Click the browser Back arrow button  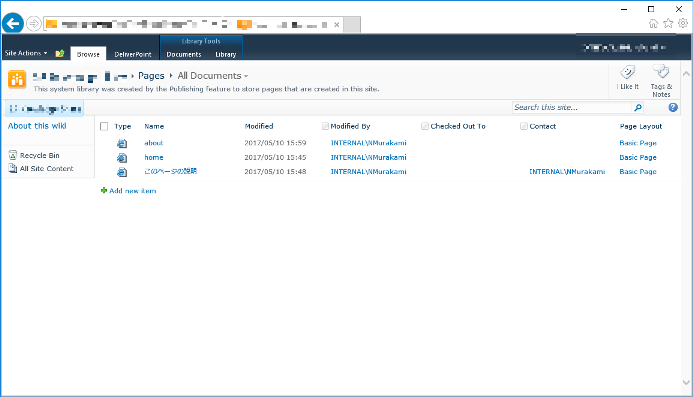click(x=13, y=23)
